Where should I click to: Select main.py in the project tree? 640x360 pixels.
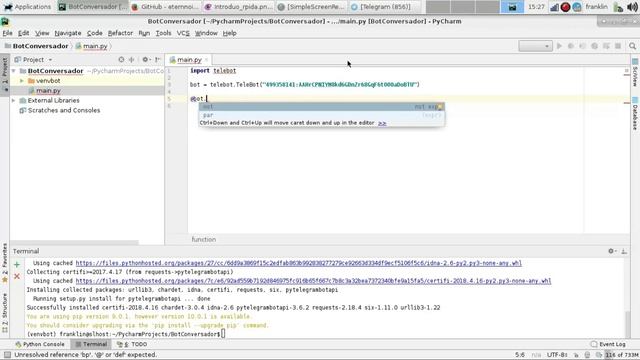pyautogui.click(x=48, y=91)
